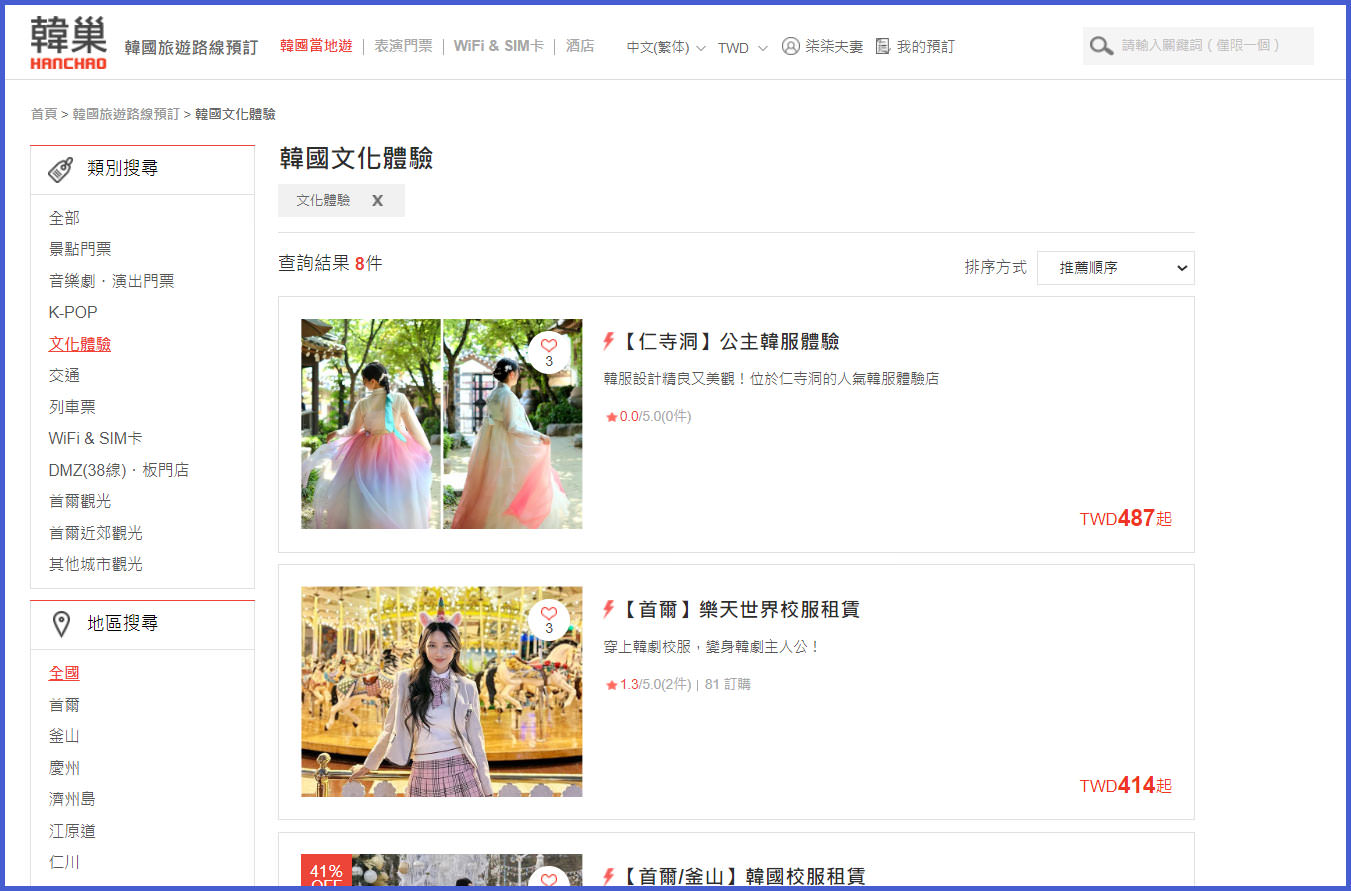Switch to 表演門票 in top navigation
This screenshot has width=1351, height=891.
(403, 46)
